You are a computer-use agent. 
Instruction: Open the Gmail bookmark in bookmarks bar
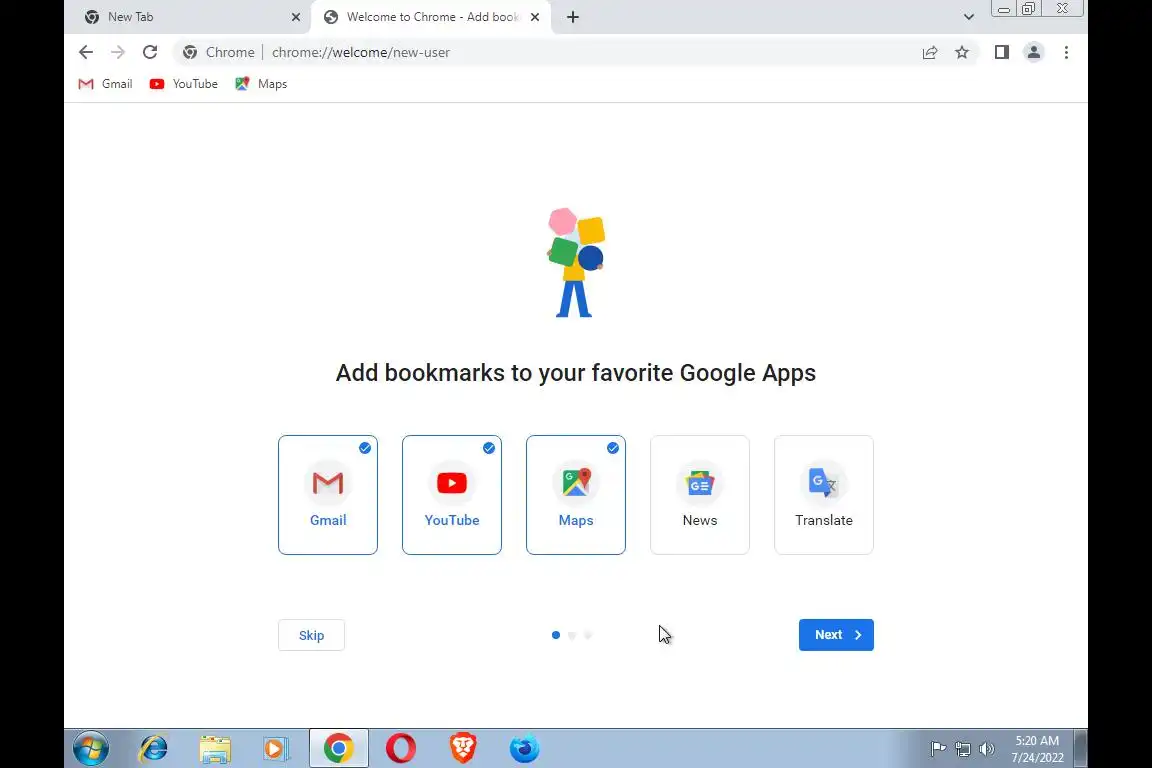tap(106, 84)
